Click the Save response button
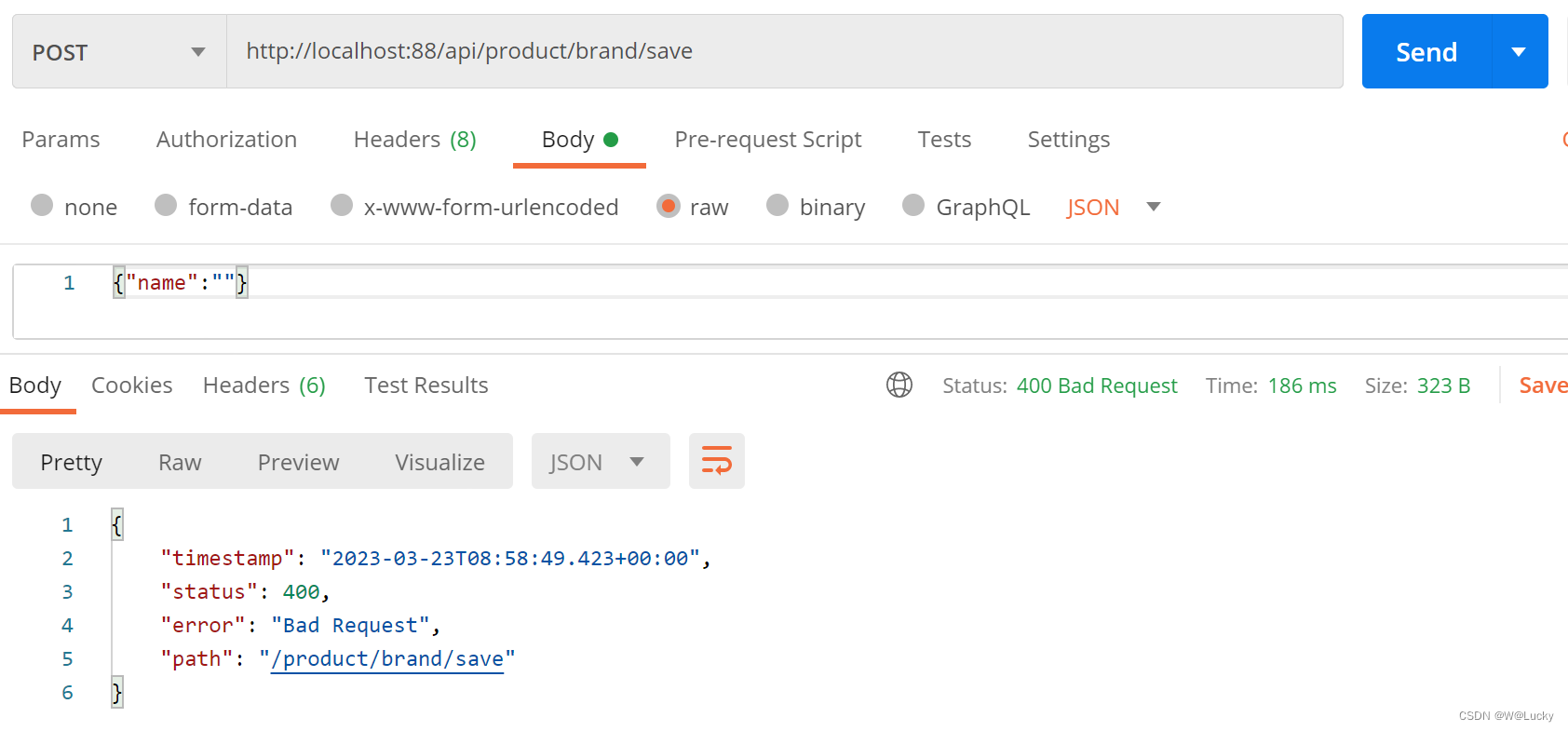 pyautogui.click(x=1543, y=386)
